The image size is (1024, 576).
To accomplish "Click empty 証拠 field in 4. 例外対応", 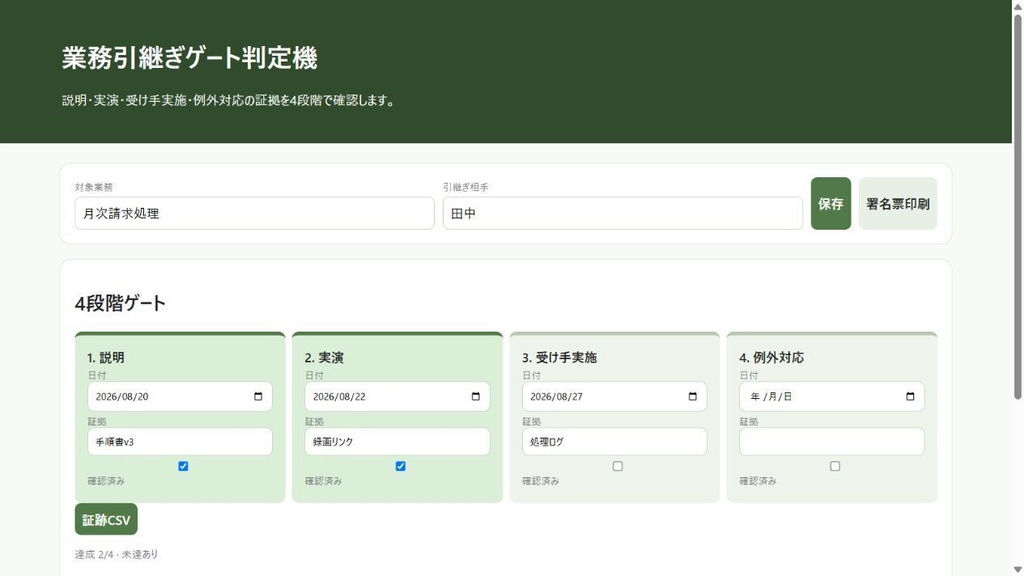I will tap(832, 442).
